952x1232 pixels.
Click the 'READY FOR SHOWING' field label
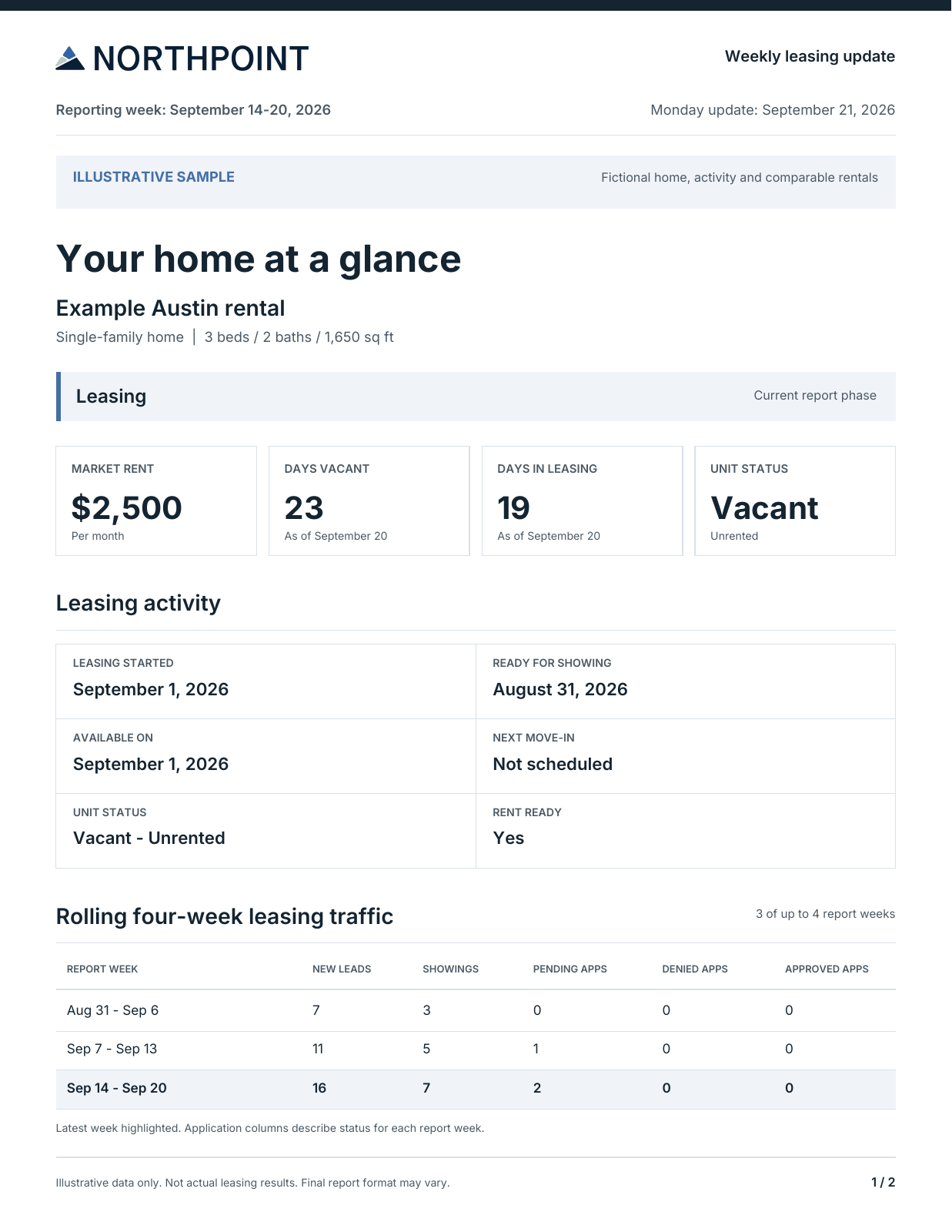tap(552, 663)
